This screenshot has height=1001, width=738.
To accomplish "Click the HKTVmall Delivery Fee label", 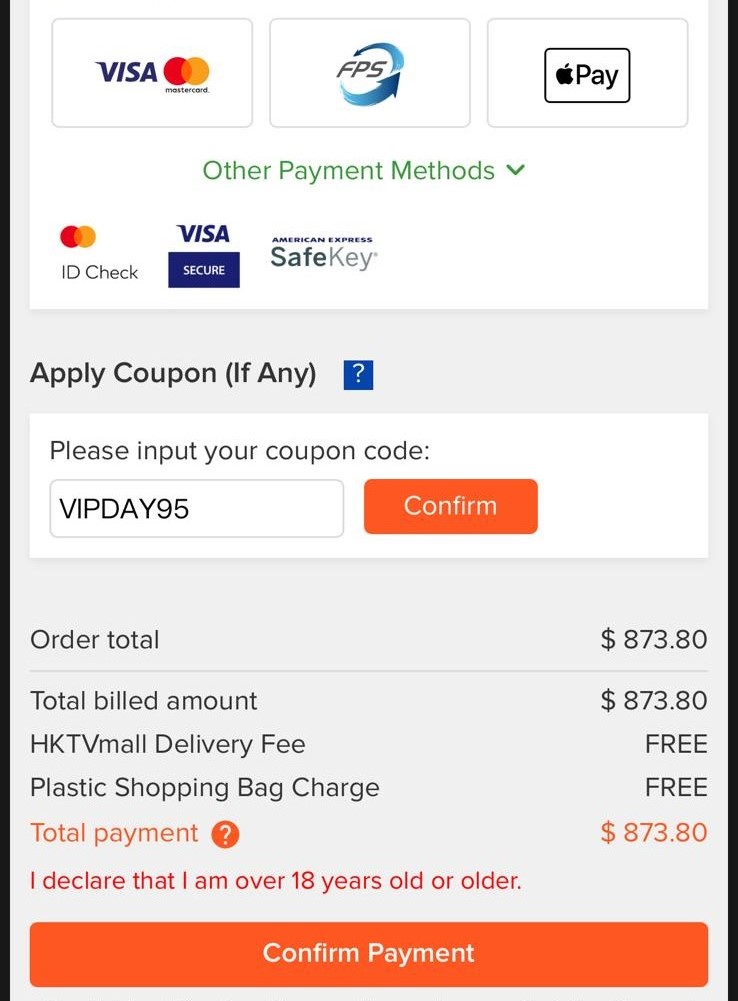I will tap(167, 744).
